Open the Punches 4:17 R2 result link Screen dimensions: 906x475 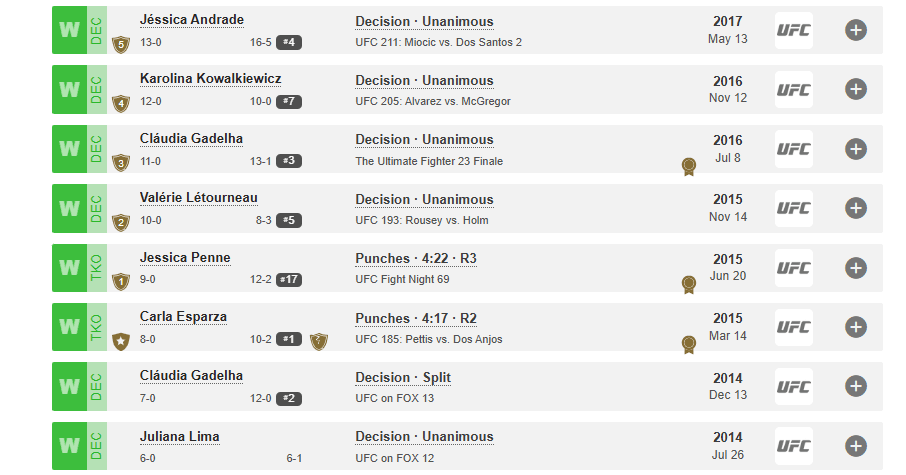(416, 318)
